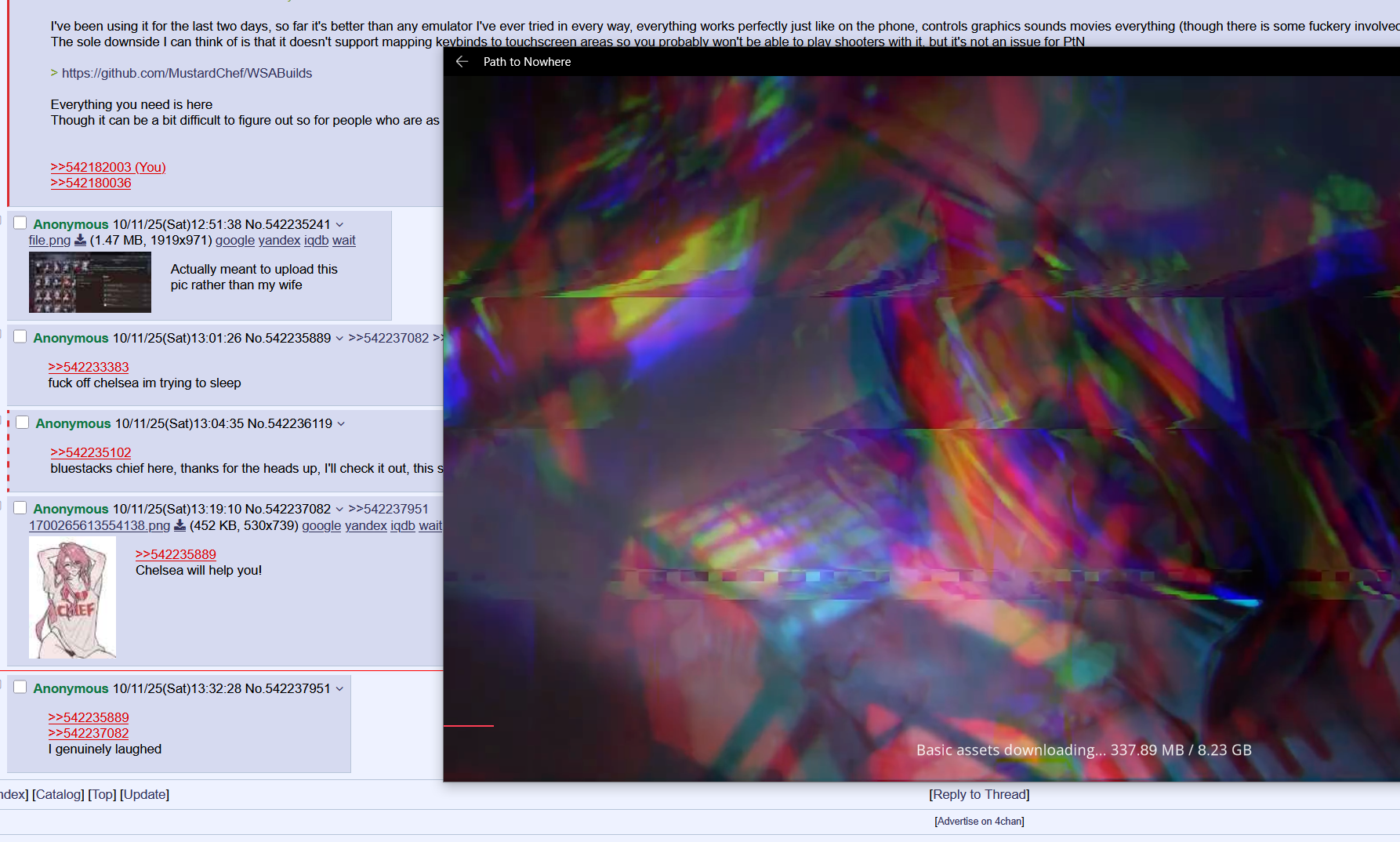This screenshot has height=842, width=1400.
Task: Click the text 'Chelsea will help you!'
Action: click(x=198, y=570)
